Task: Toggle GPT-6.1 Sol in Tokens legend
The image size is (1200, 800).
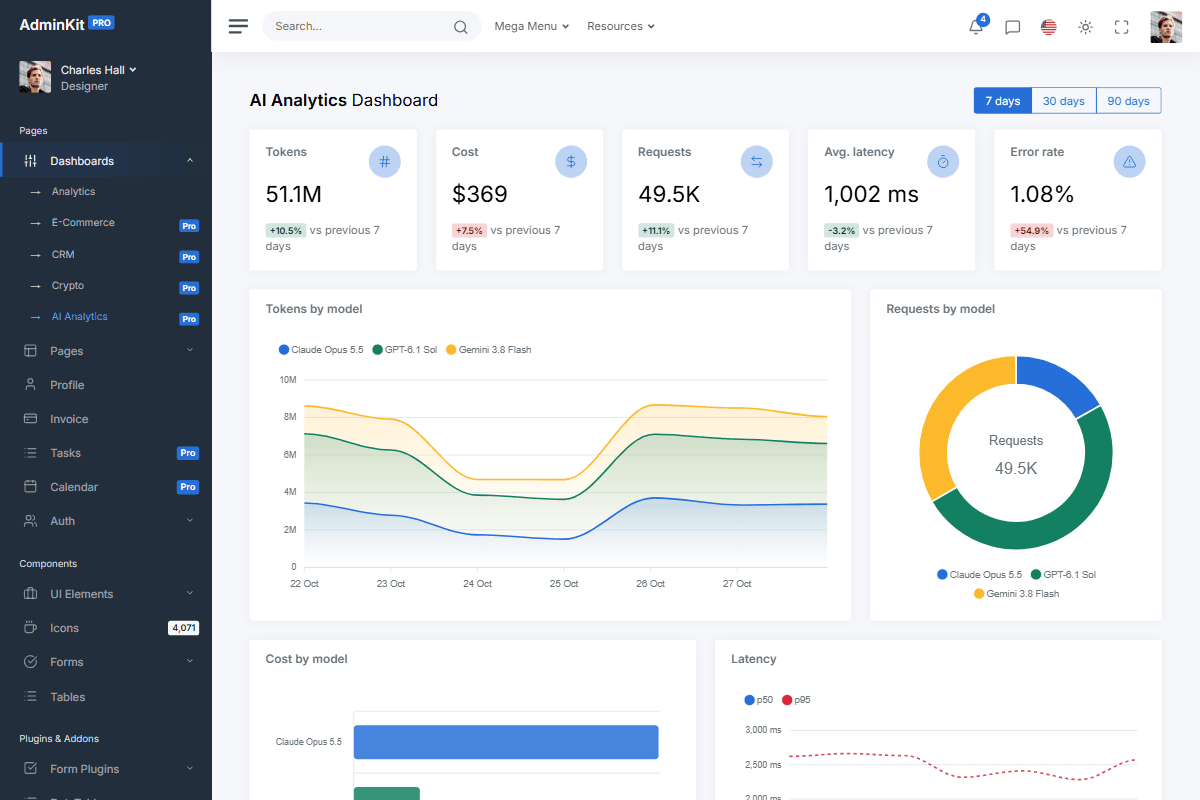Action: pos(405,350)
